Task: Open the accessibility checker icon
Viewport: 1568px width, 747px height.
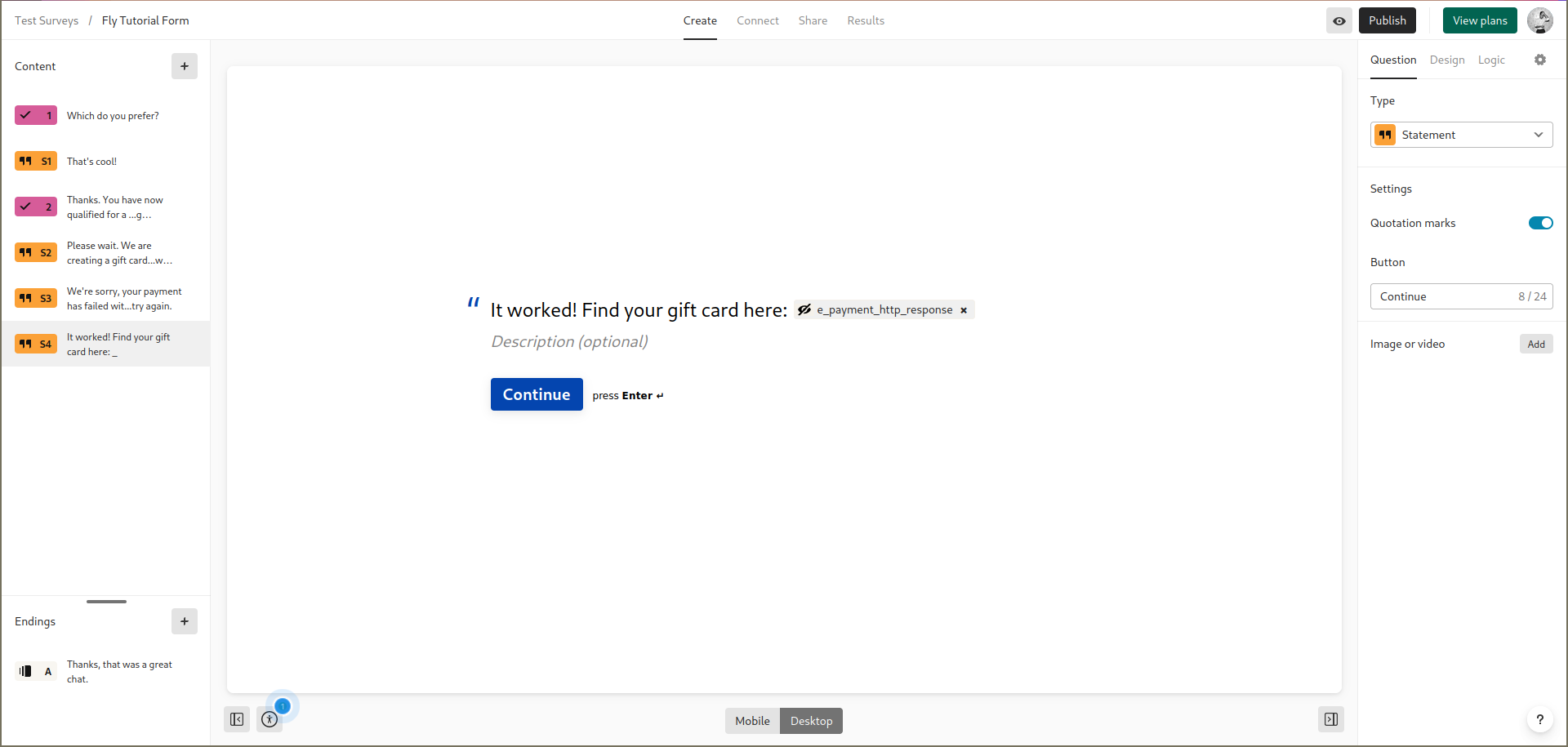Action: [269, 719]
